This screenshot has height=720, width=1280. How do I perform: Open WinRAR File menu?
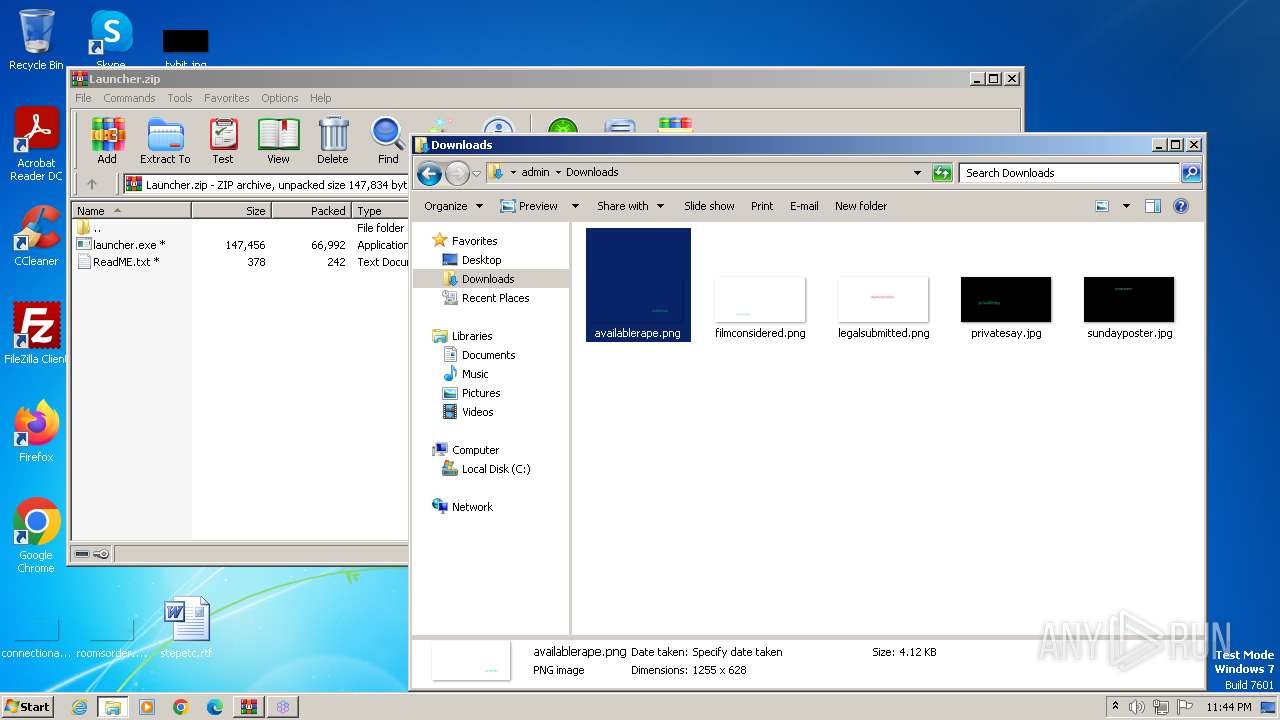(83, 98)
